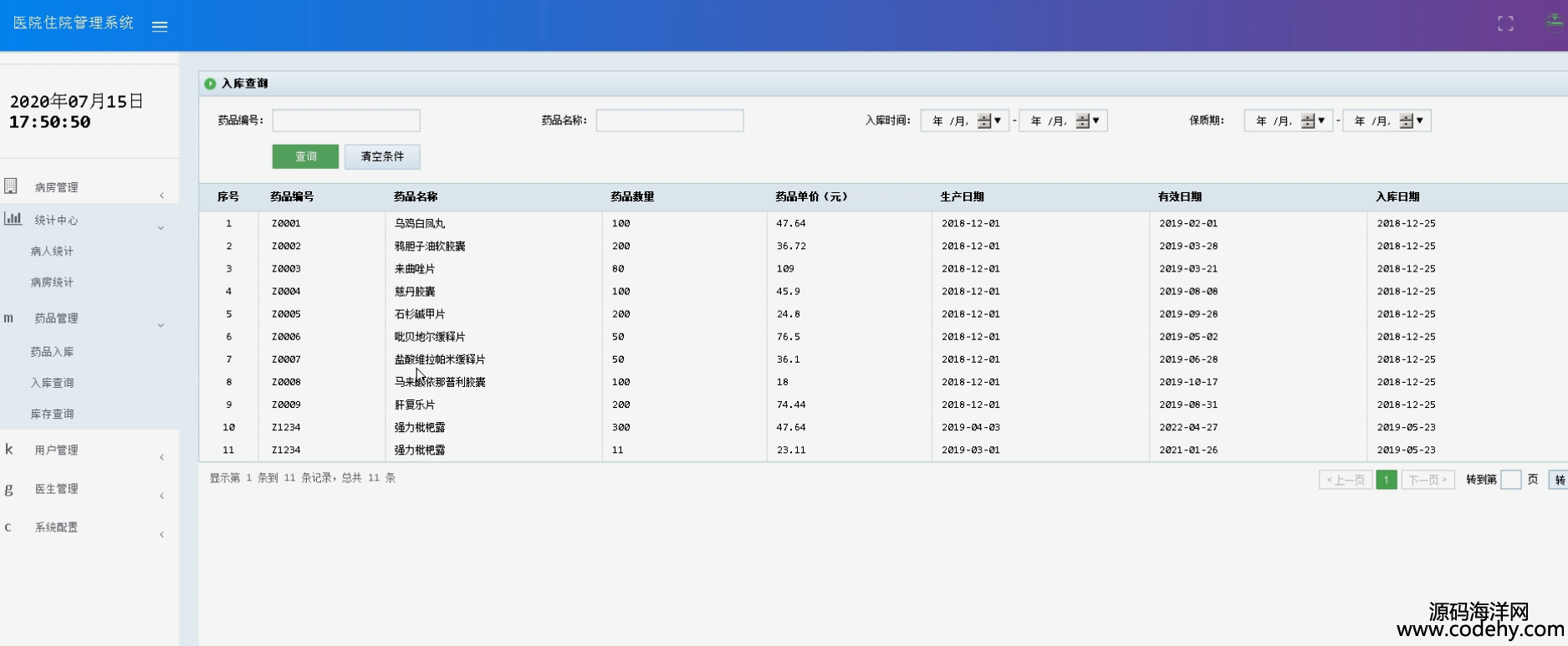
Task: Open 库存查询 in the sidebar
Action: [x=52, y=414]
